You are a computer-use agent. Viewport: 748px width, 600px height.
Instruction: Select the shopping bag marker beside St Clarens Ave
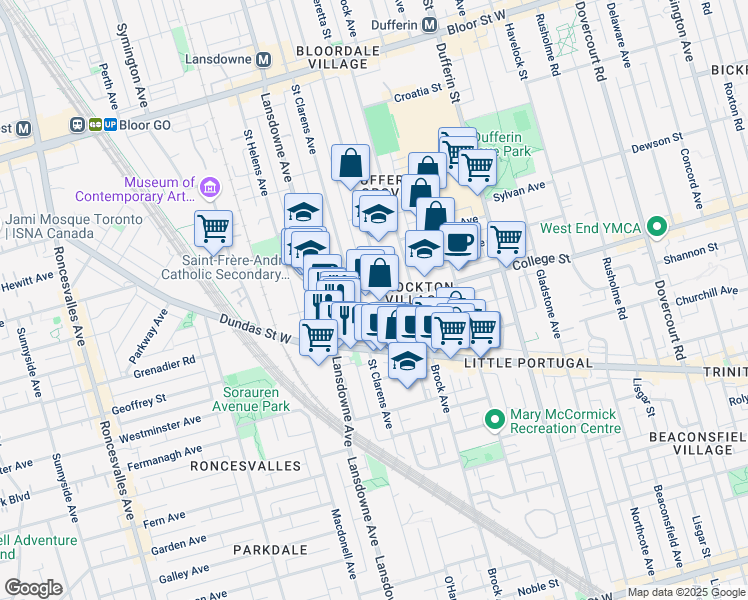coord(351,164)
